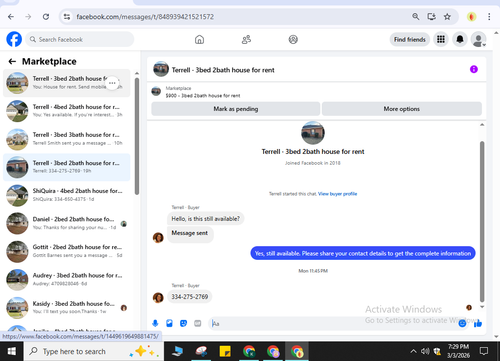Click the zoom magnifier icon in address bar
Screen dimensions: 500x361
click(416, 17)
